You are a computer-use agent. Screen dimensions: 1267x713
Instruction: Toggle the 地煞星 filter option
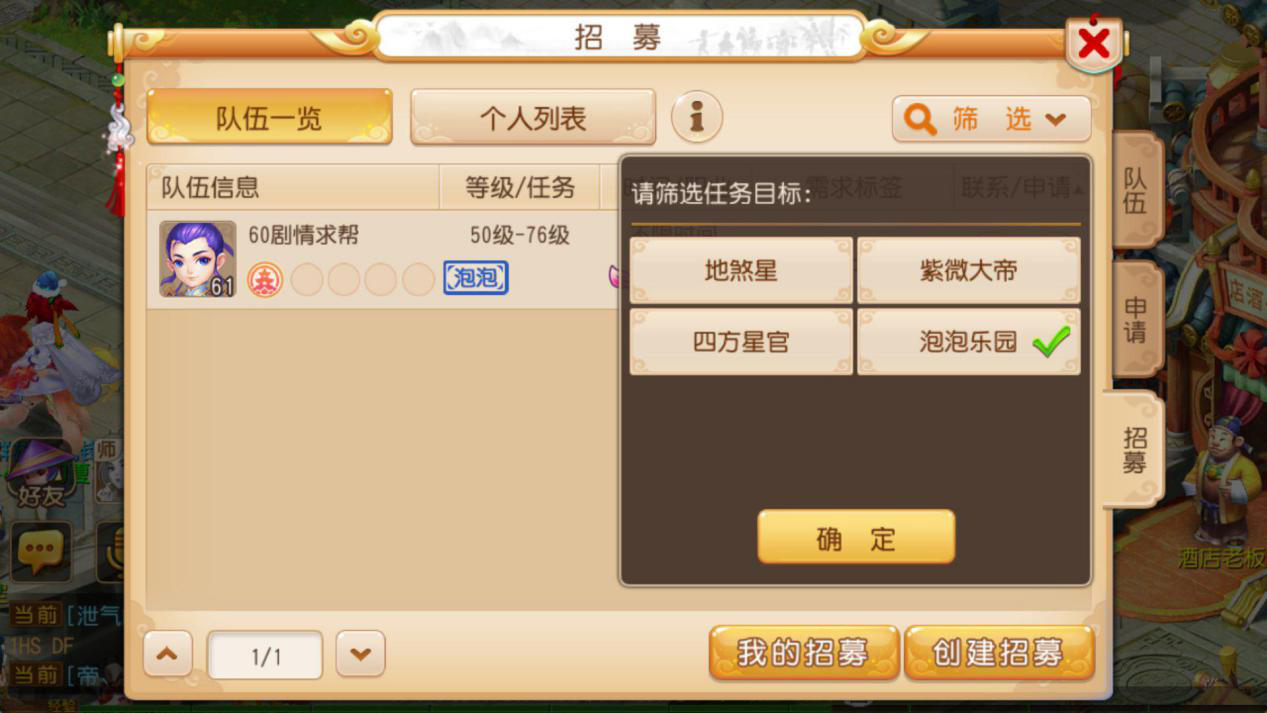[x=741, y=270]
